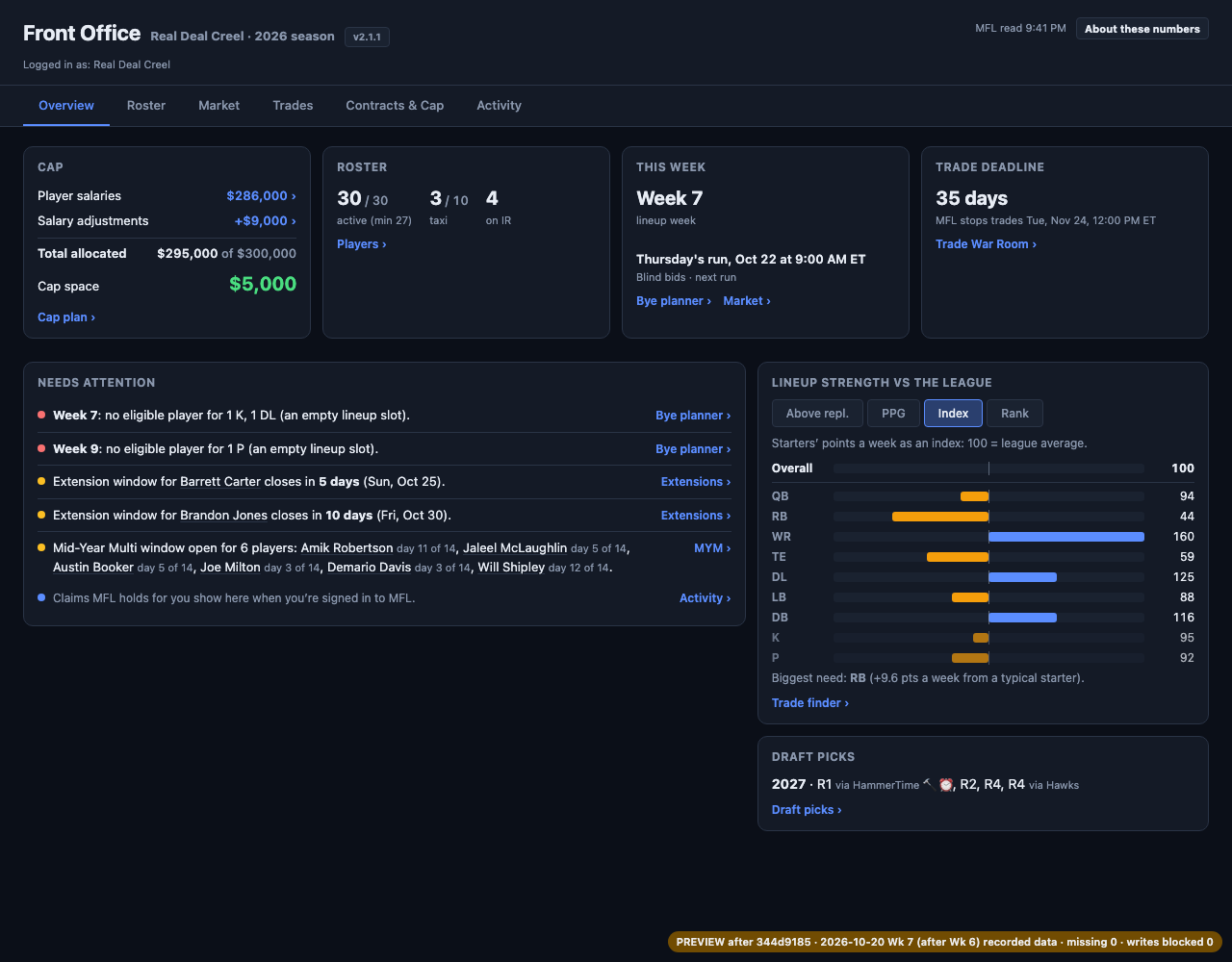Expand the +$9,000 salary adjustments link

pos(265,220)
